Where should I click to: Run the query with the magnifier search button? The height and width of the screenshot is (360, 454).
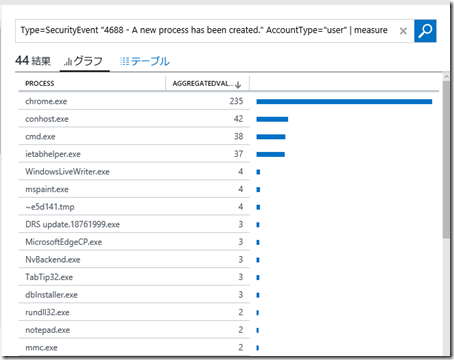(425, 31)
